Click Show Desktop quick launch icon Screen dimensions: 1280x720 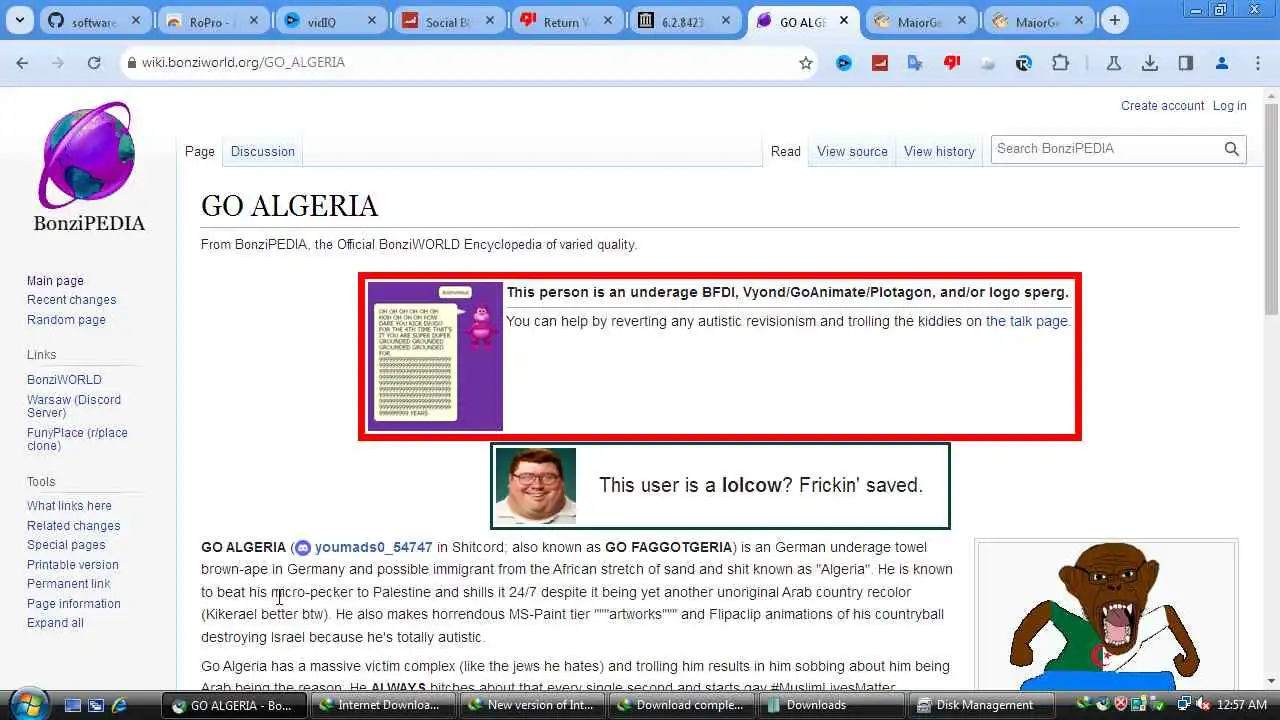point(72,705)
